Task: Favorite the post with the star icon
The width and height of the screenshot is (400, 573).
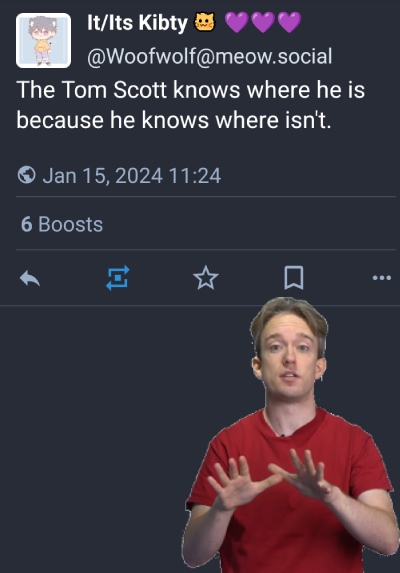Action: [206, 278]
